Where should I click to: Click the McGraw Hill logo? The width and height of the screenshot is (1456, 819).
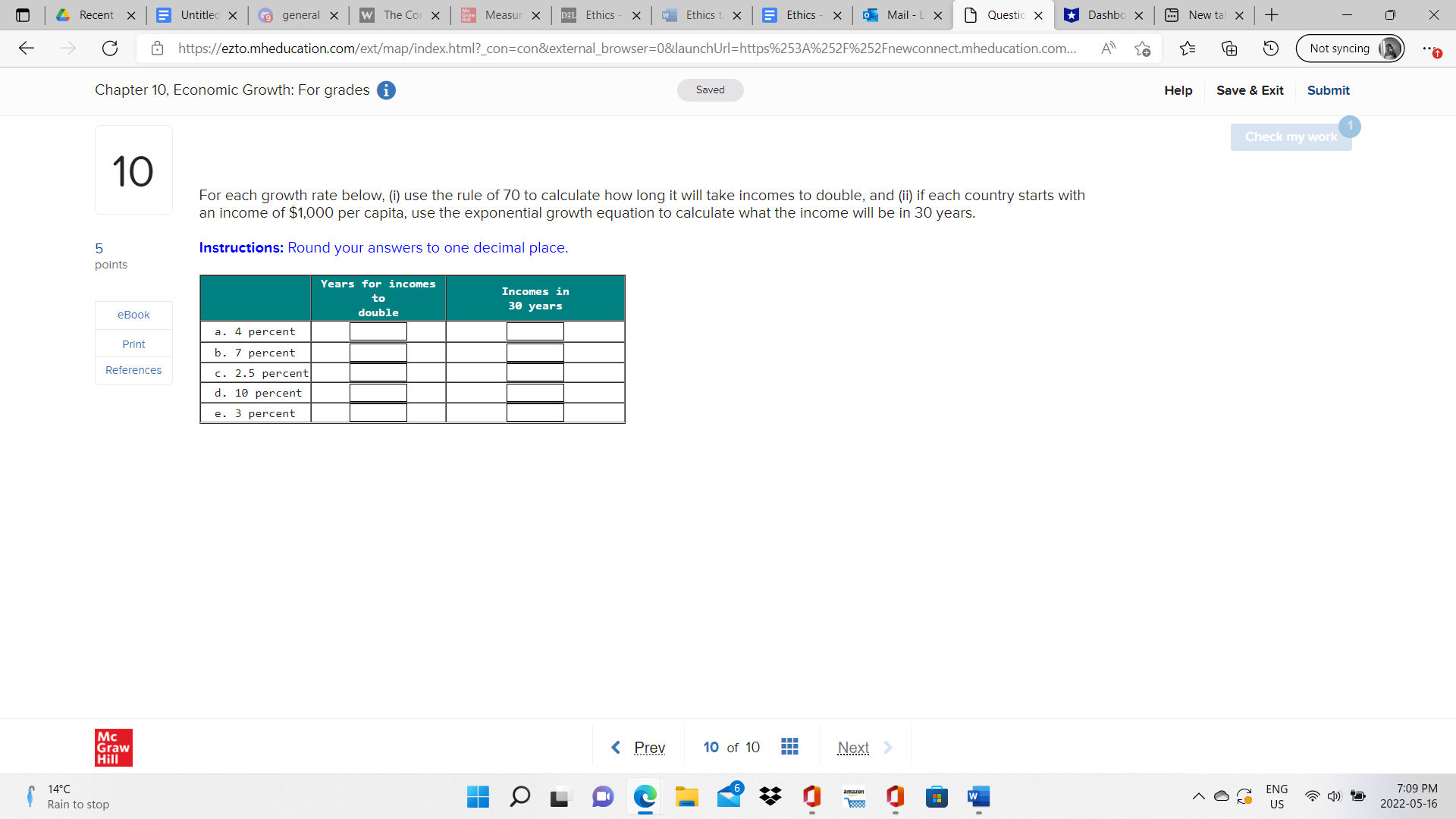point(113,747)
